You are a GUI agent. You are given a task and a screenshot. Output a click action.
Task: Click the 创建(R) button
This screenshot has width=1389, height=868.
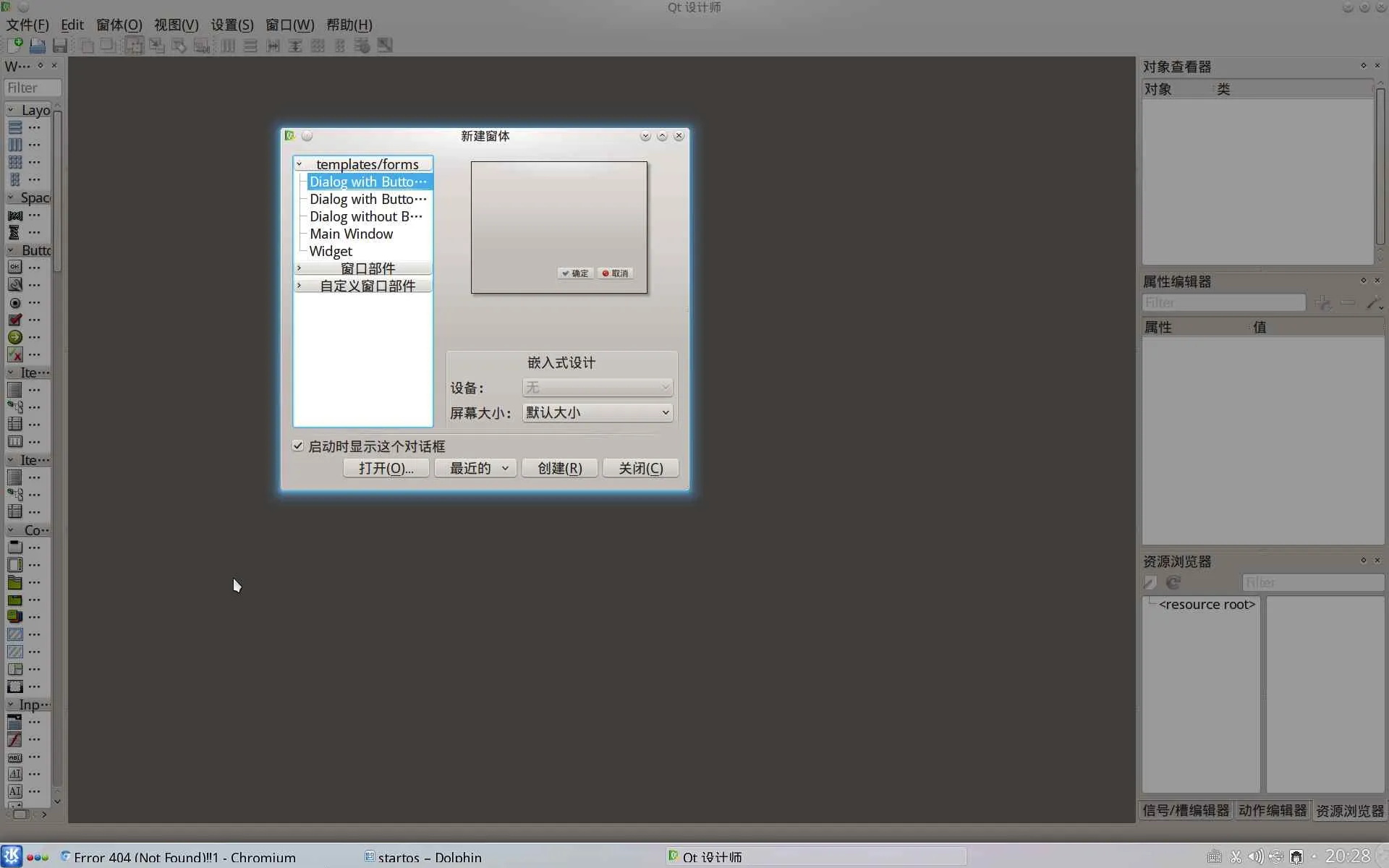pos(559,468)
